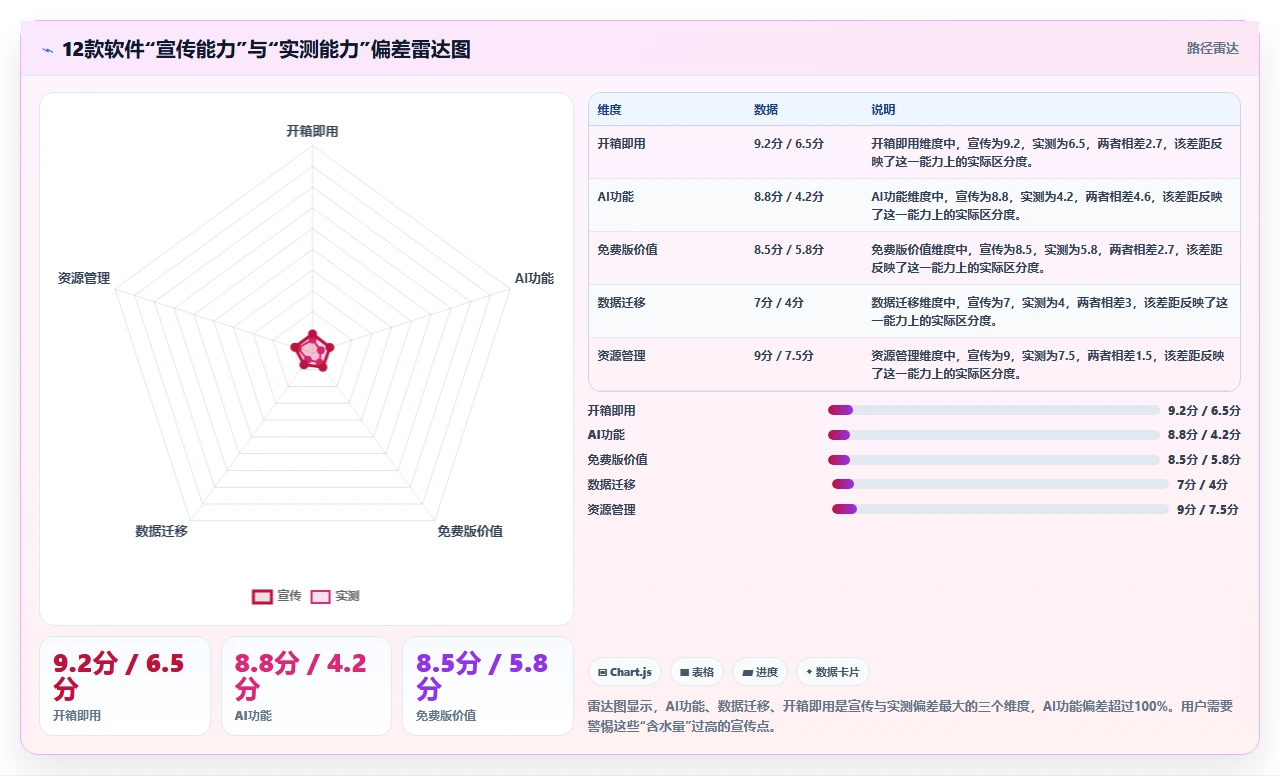Click the 免费版价值 progress bar
The width and height of the screenshot is (1280, 776).
pos(994,460)
